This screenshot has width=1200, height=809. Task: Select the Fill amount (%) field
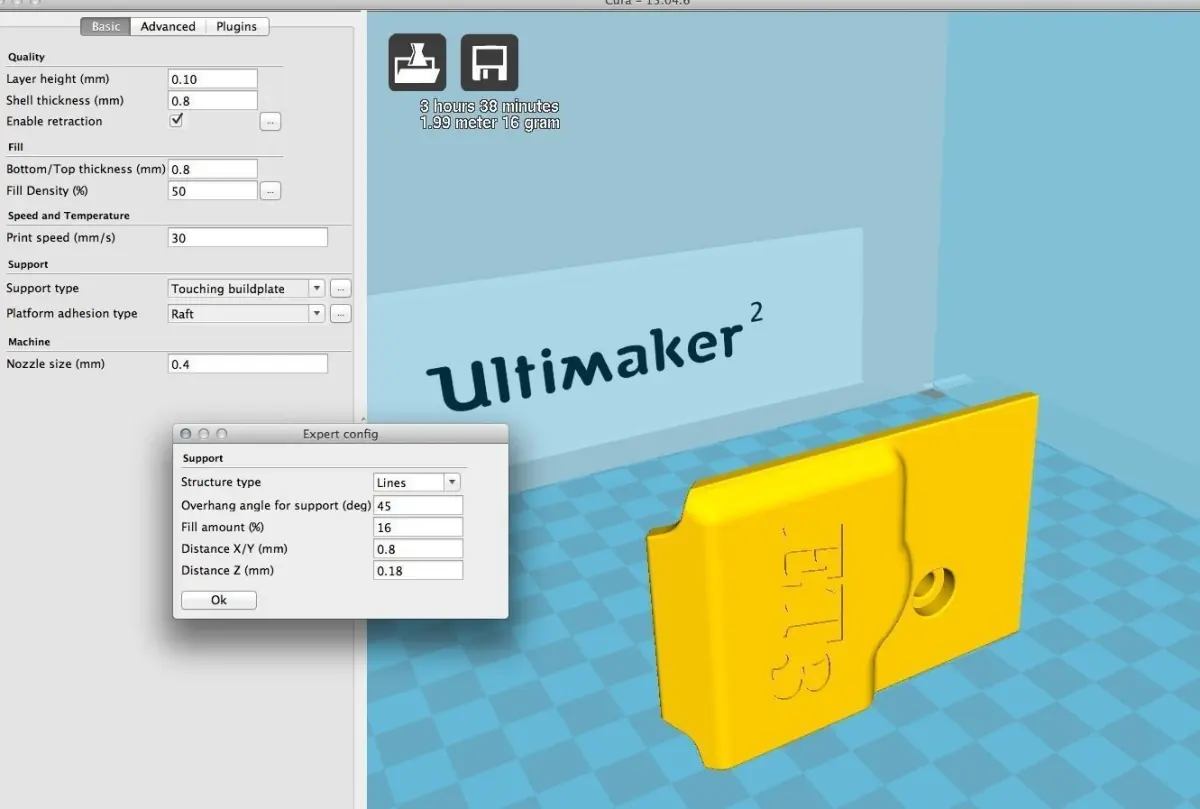coord(418,527)
